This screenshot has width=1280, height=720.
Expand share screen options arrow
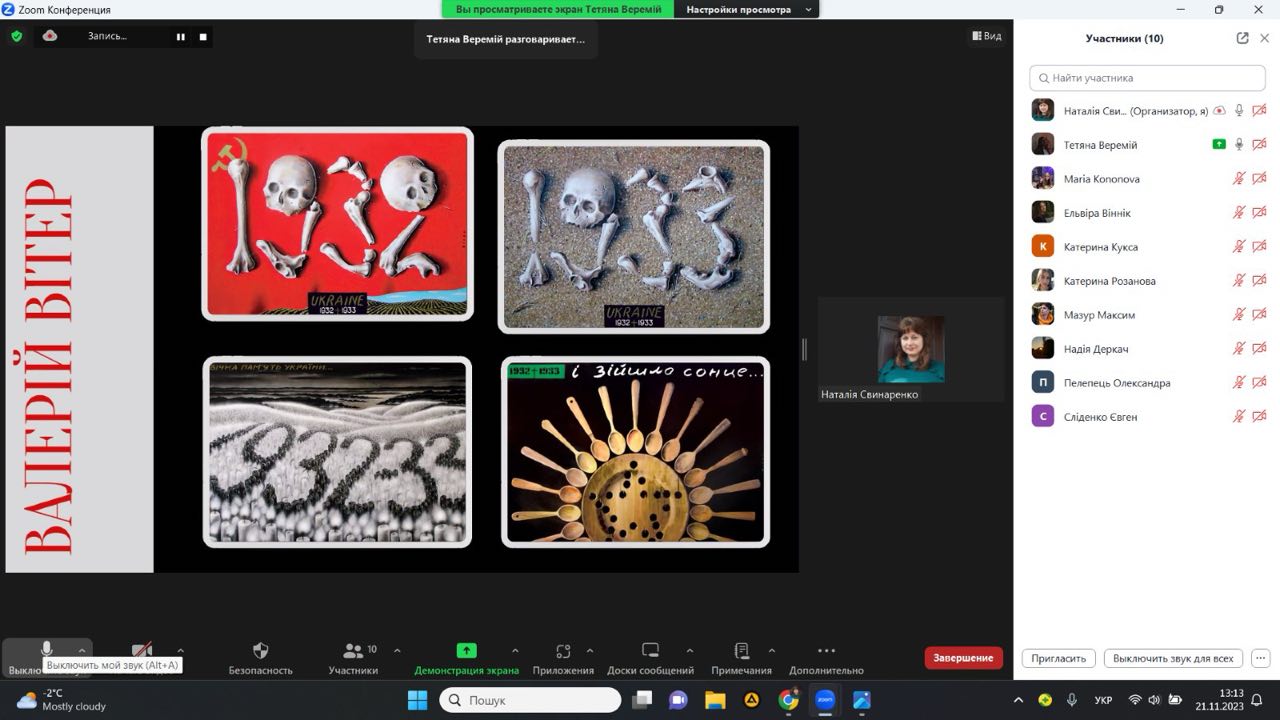(515, 650)
